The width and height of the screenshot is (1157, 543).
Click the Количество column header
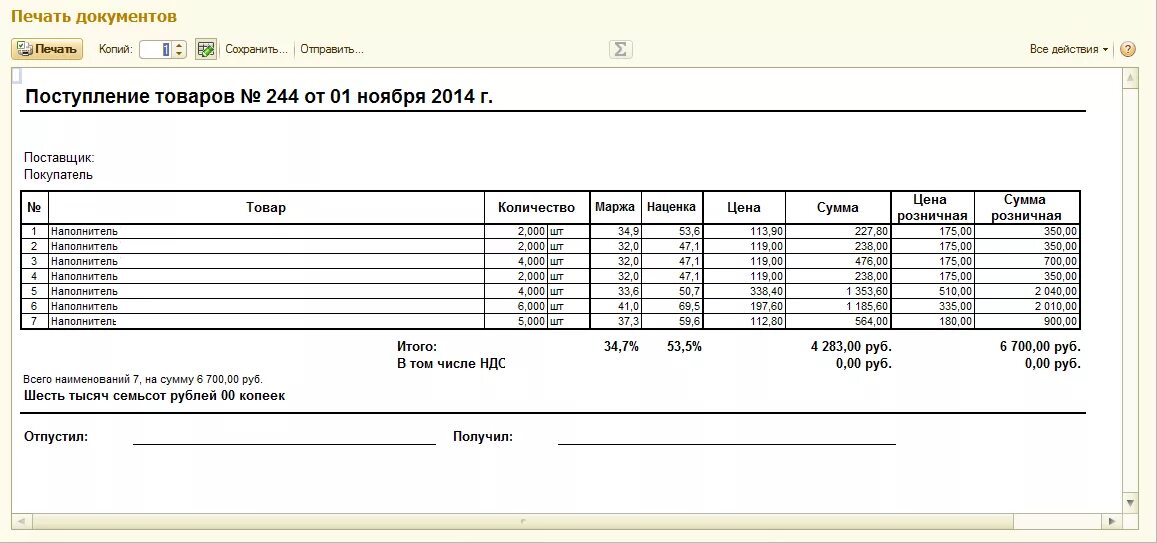tap(536, 207)
